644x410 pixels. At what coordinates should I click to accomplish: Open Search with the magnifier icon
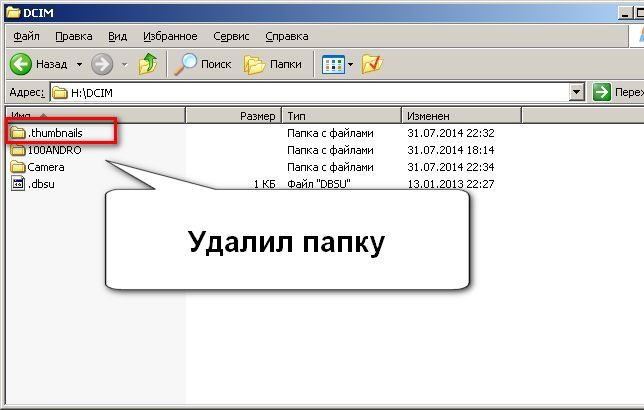tap(186, 64)
